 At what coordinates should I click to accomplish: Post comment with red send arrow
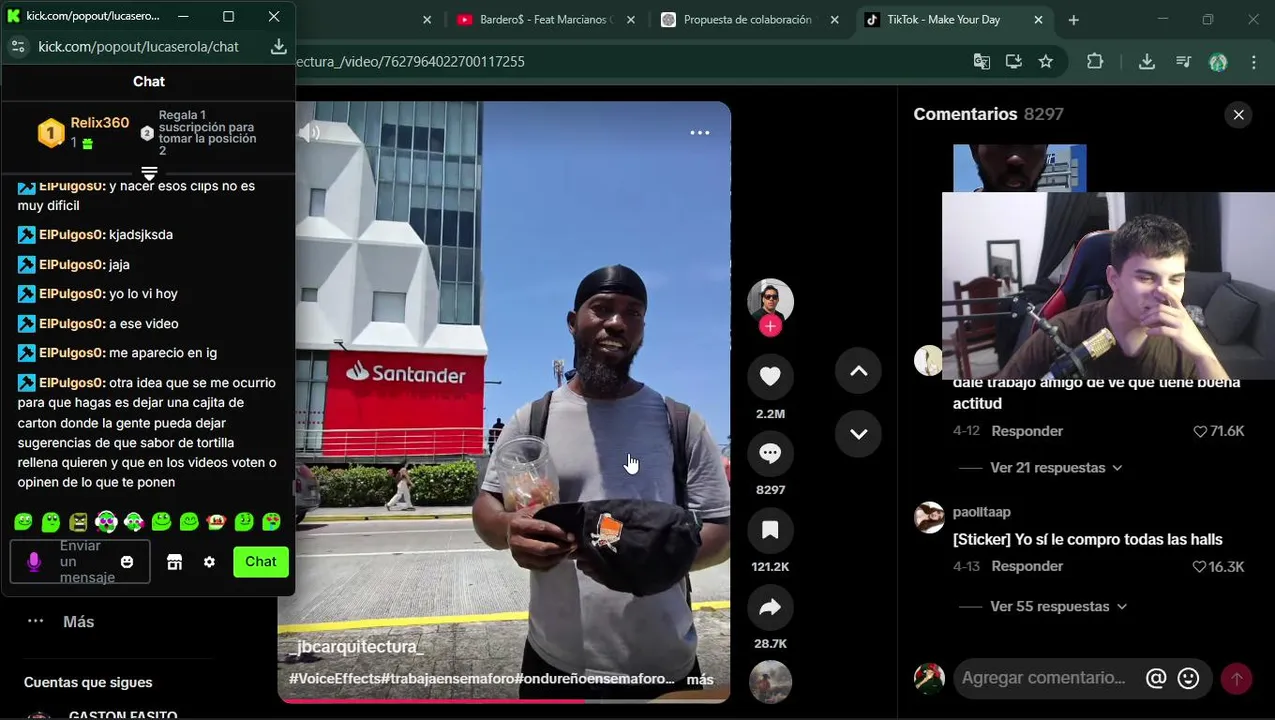(1237, 679)
